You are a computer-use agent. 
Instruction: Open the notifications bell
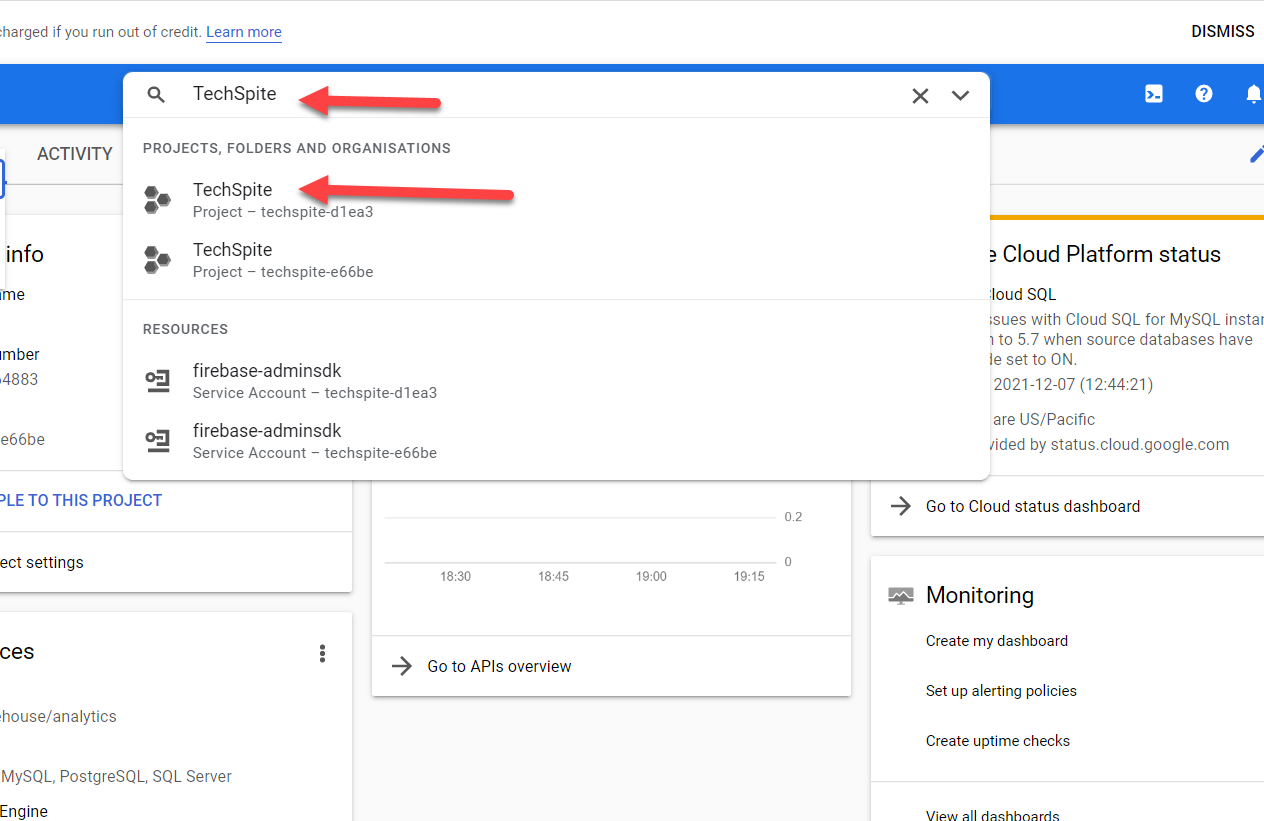tap(1252, 94)
